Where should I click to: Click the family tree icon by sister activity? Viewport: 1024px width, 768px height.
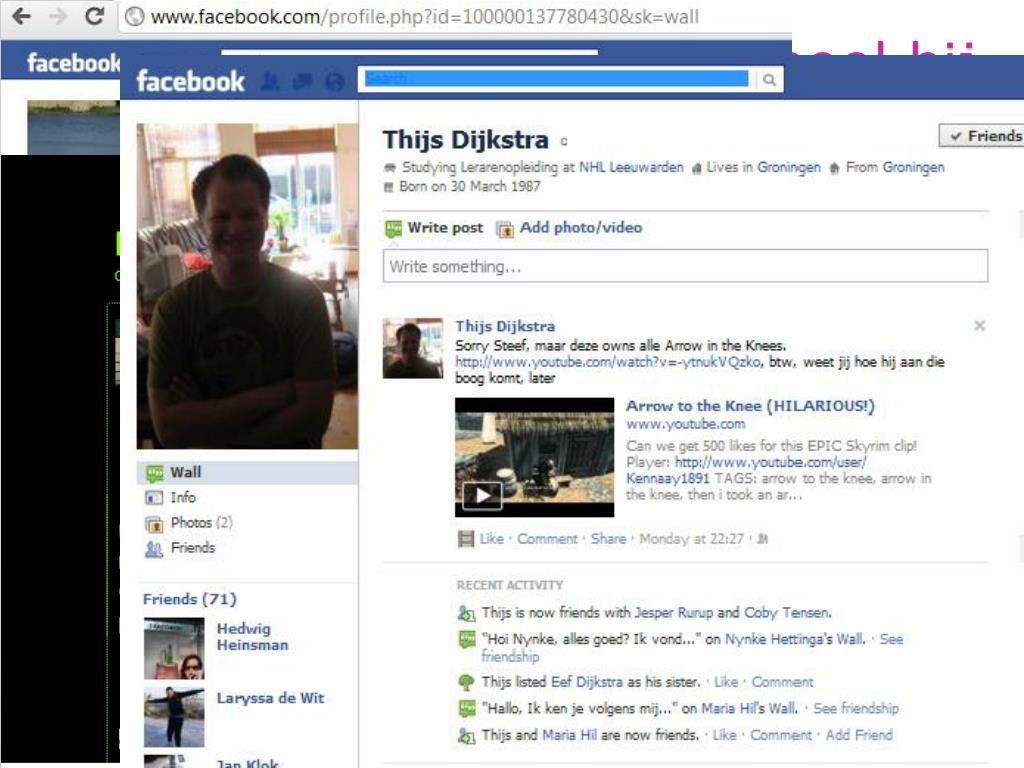click(466, 682)
